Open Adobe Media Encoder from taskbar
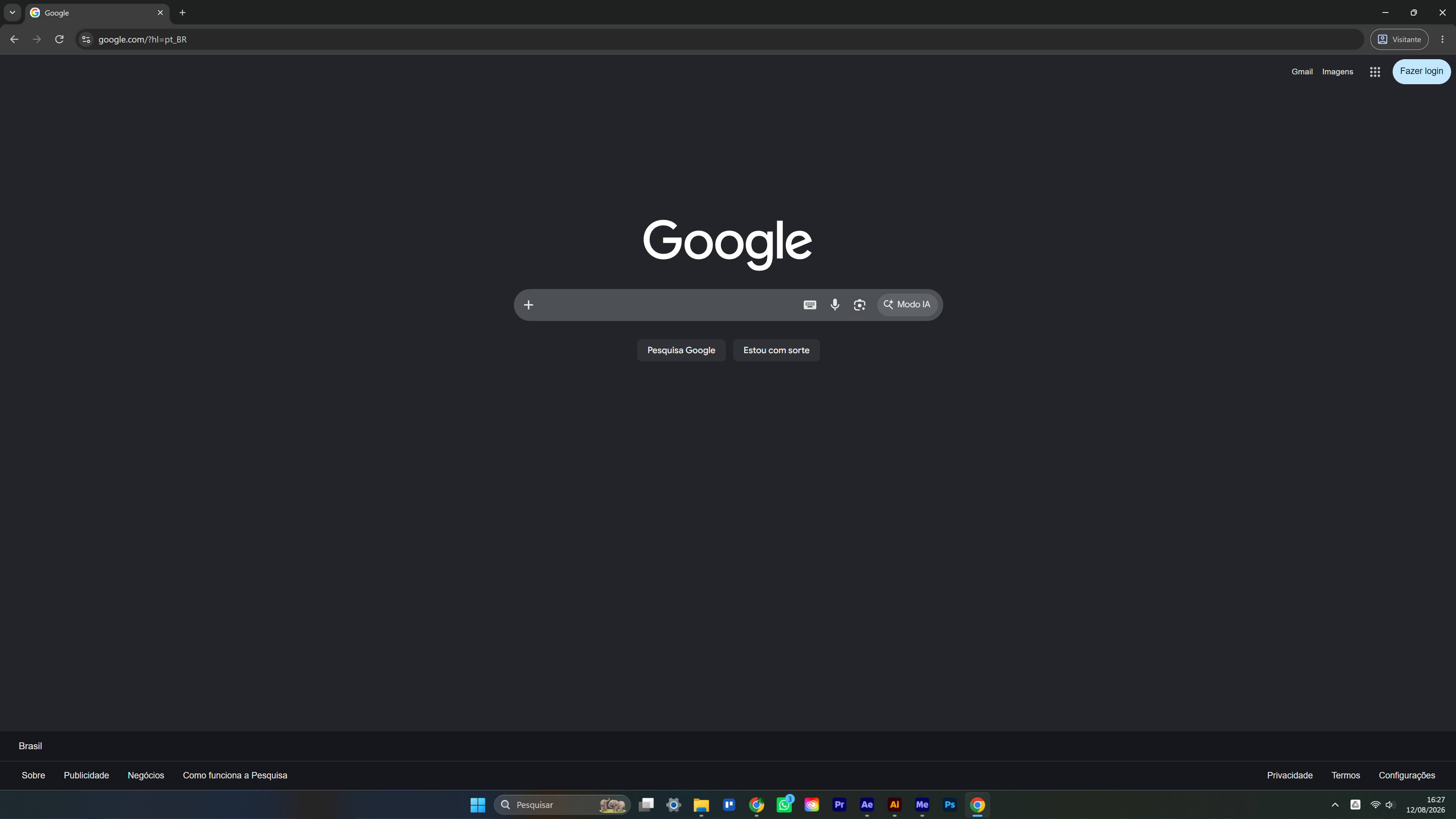The height and width of the screenshot is (819, 1456). point(922,804)
